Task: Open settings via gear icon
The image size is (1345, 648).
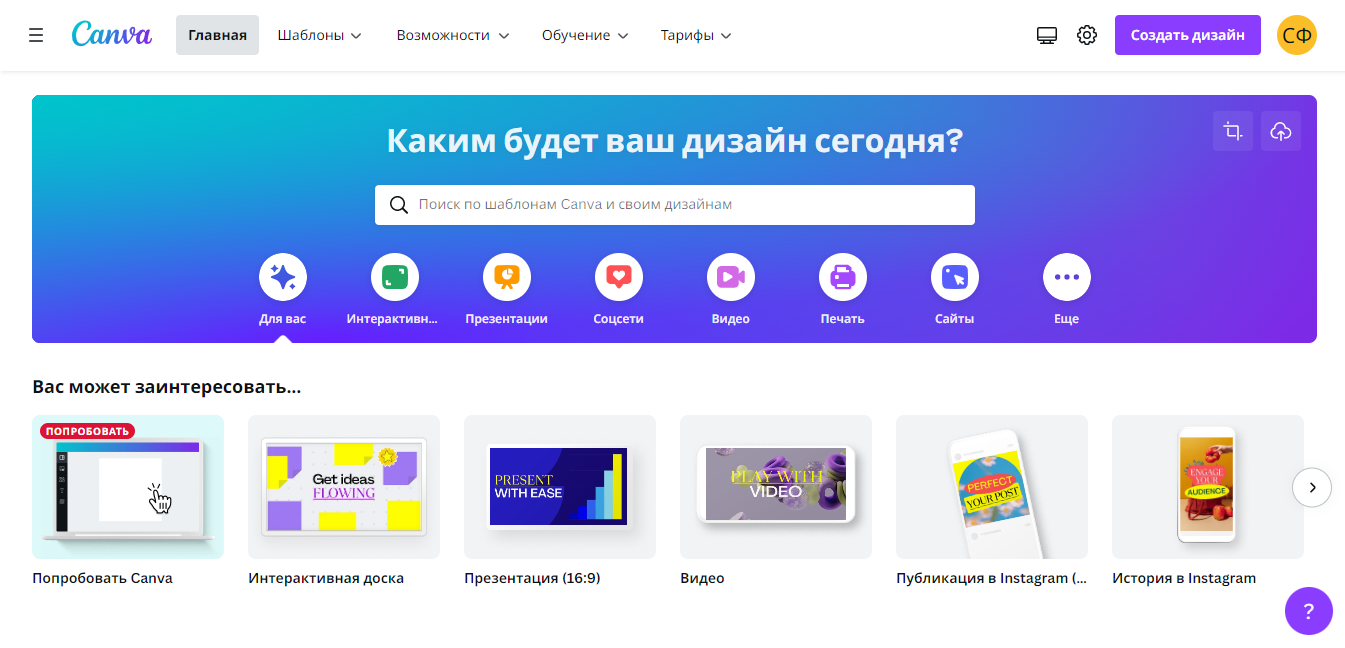Action: click(1087, 35)
